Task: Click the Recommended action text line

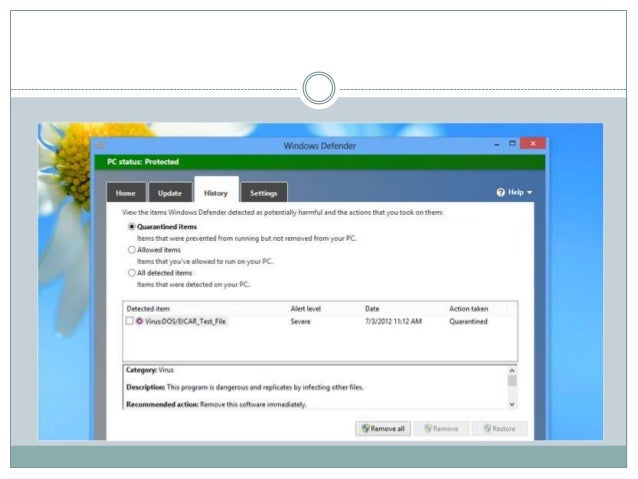Action: [x=216, y=404]
